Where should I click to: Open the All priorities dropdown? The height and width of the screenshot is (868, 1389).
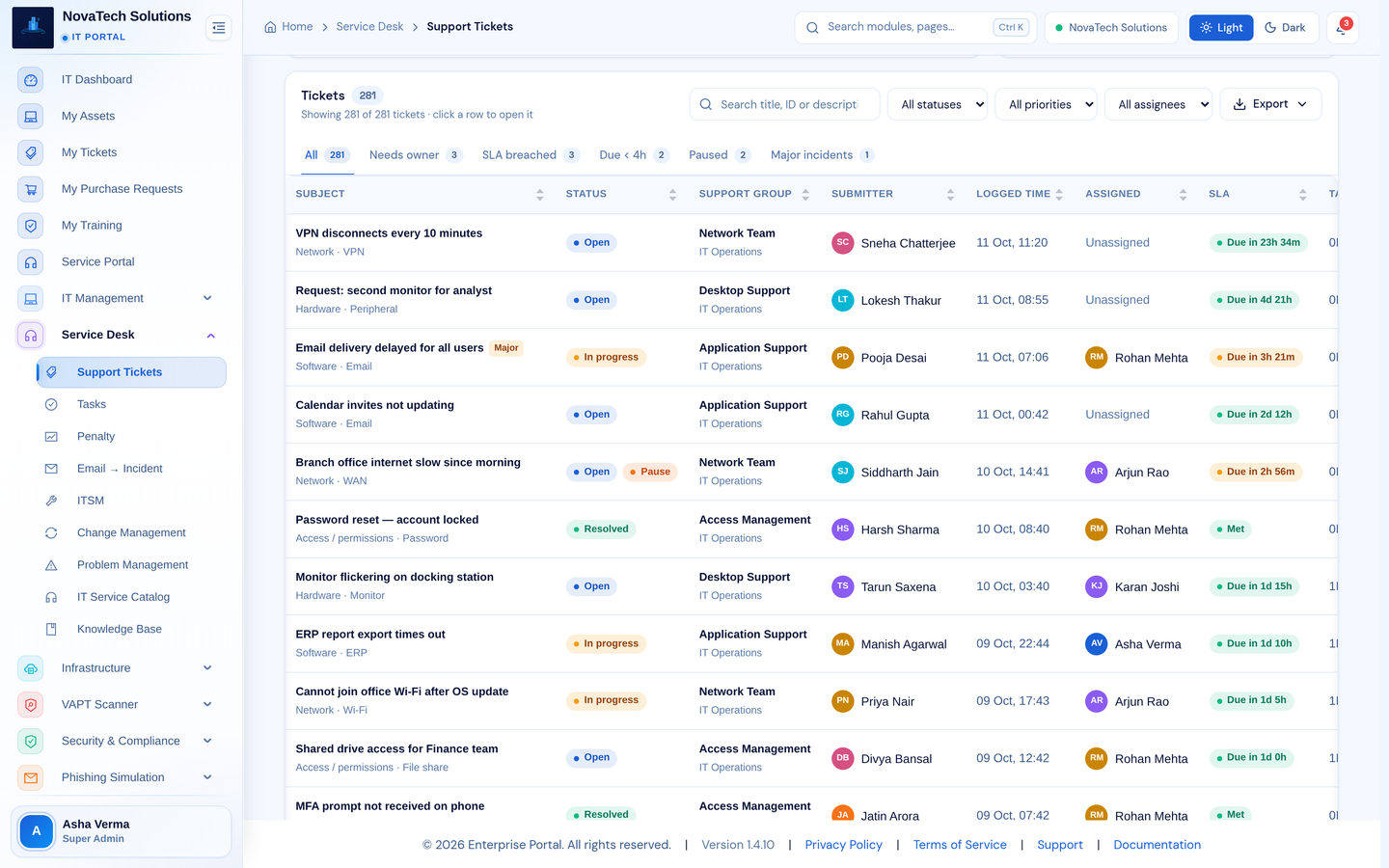click(x=1047, y=104)
